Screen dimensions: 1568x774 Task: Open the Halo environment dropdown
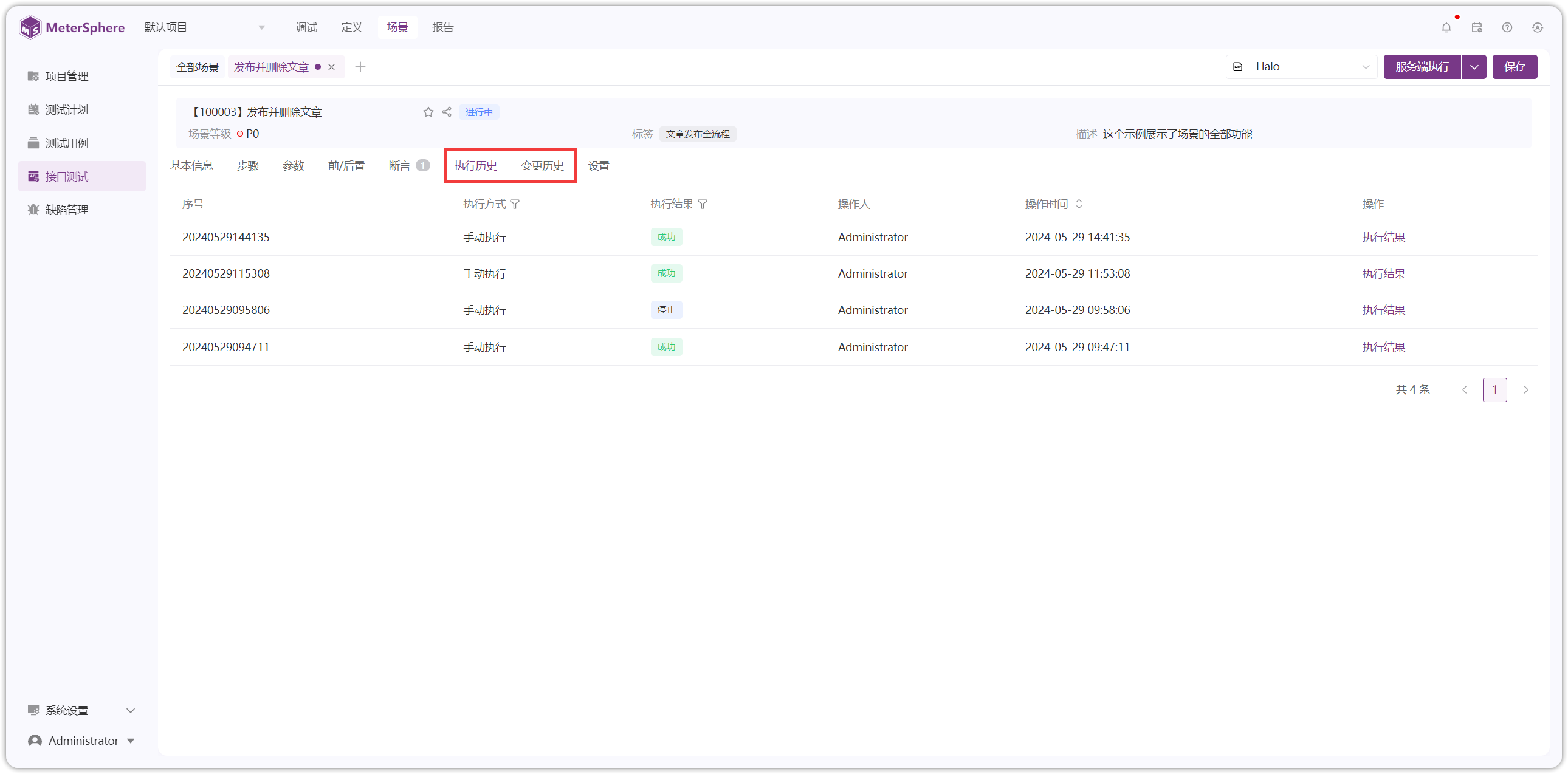point(1312,67)
